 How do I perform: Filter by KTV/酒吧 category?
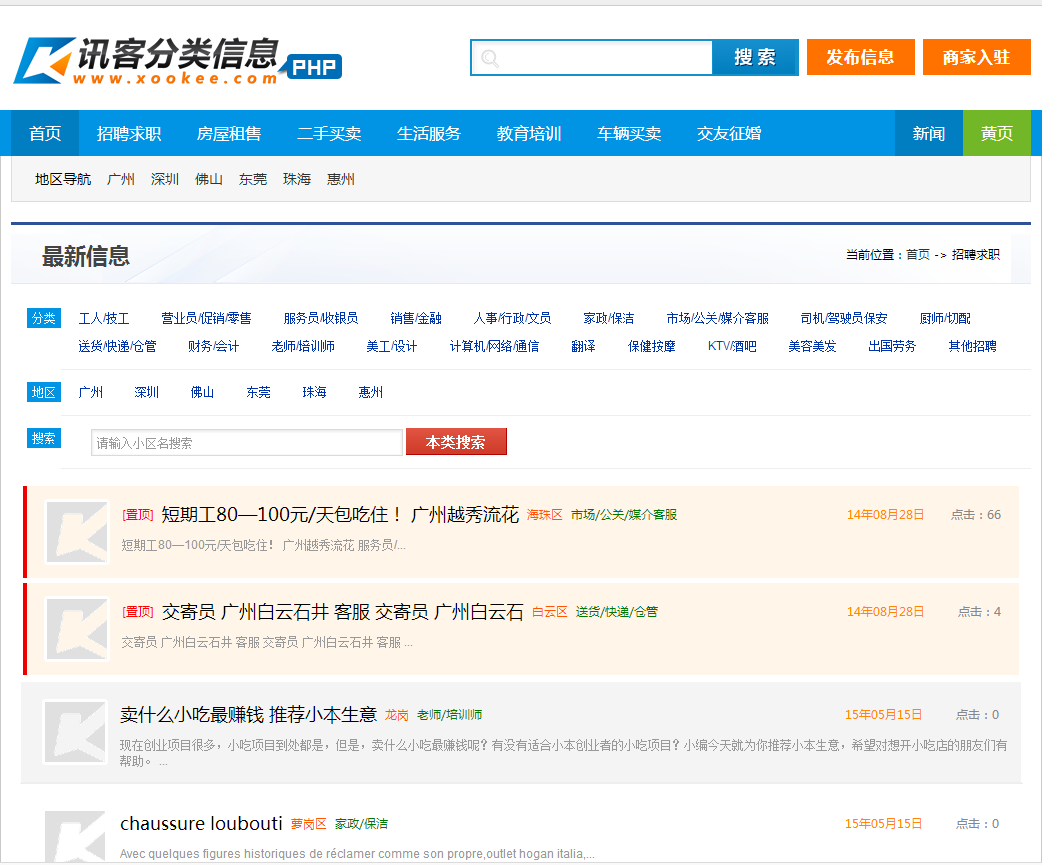pos(732,346)
